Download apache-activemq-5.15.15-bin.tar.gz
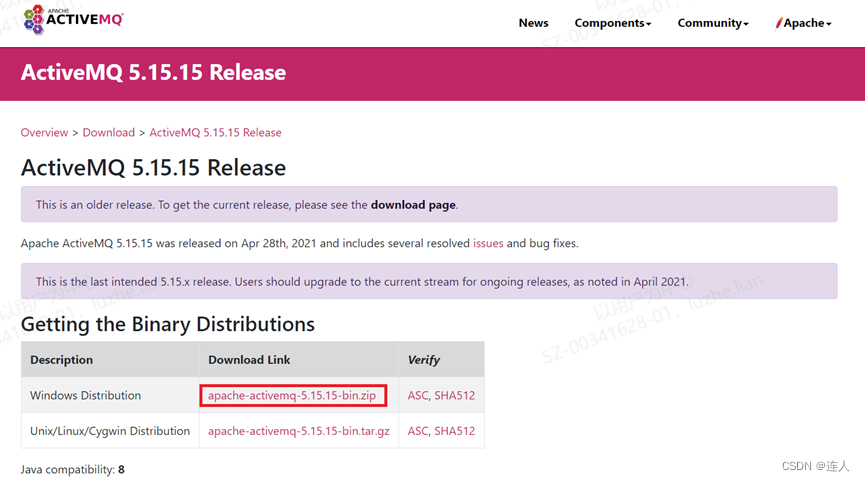Viewport: 865px width, 481px height. pos(298,431)
